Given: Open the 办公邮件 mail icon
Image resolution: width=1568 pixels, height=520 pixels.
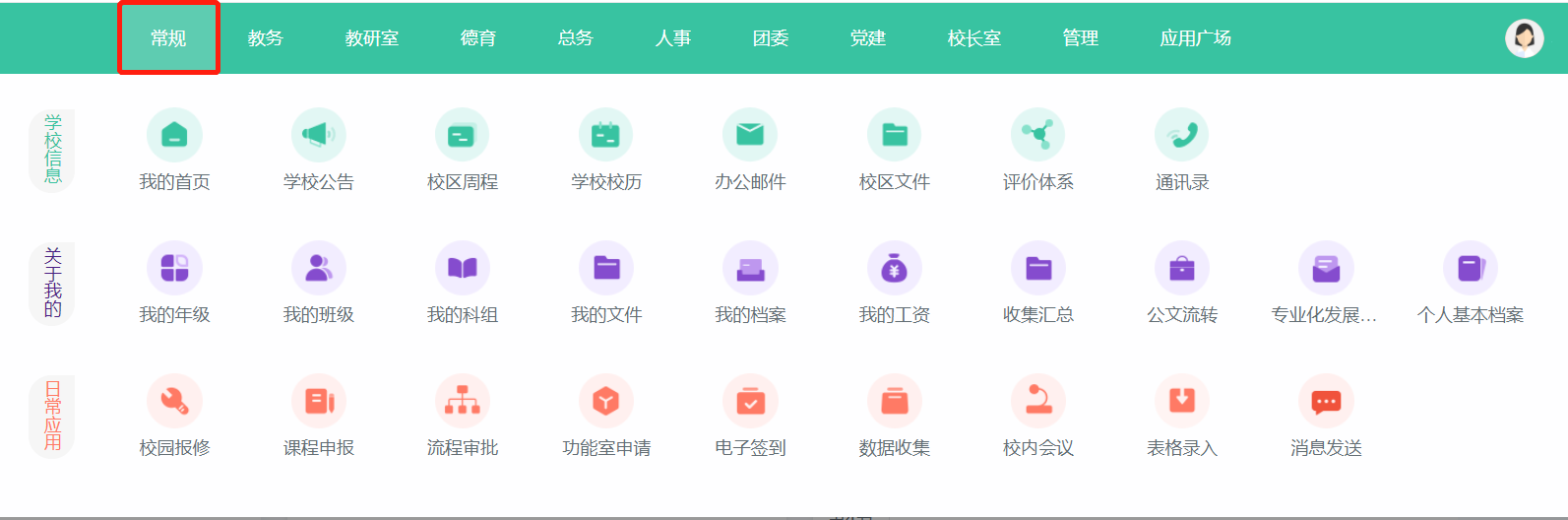Looking at the screenshot, I should (x=750, y=135).
